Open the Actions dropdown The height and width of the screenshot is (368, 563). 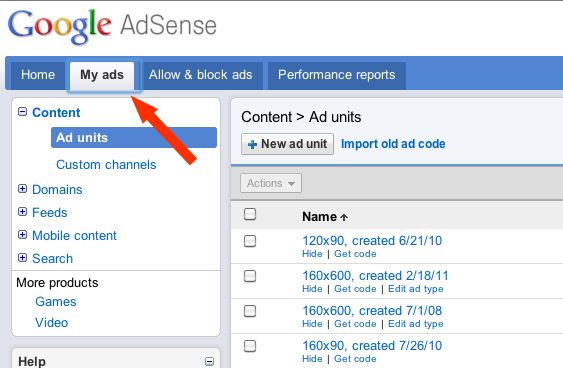(x=271, y=183)
